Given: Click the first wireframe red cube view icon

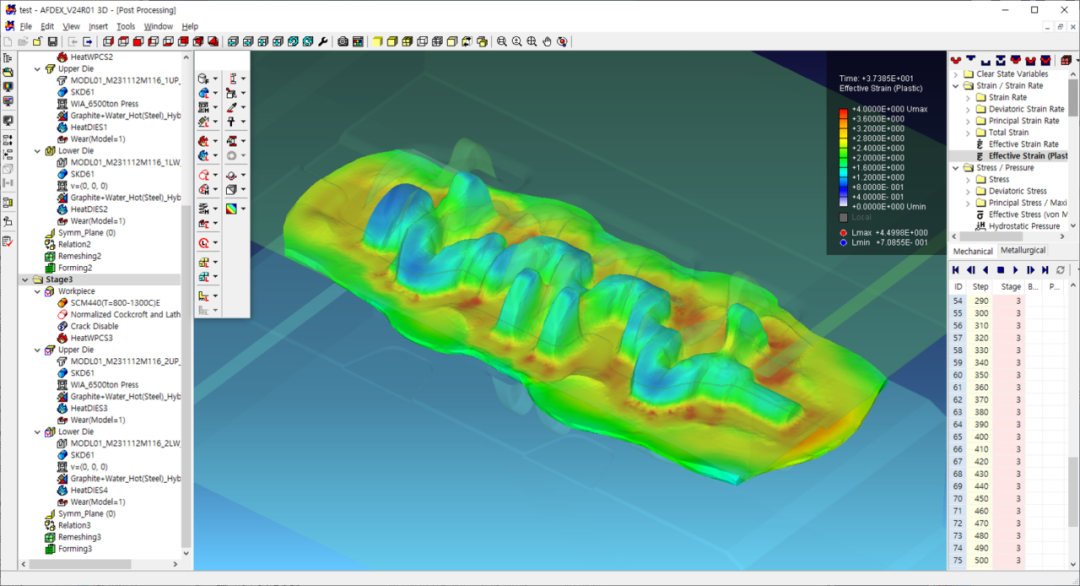Looking at the screenshot, I should (x=108, y=41).
